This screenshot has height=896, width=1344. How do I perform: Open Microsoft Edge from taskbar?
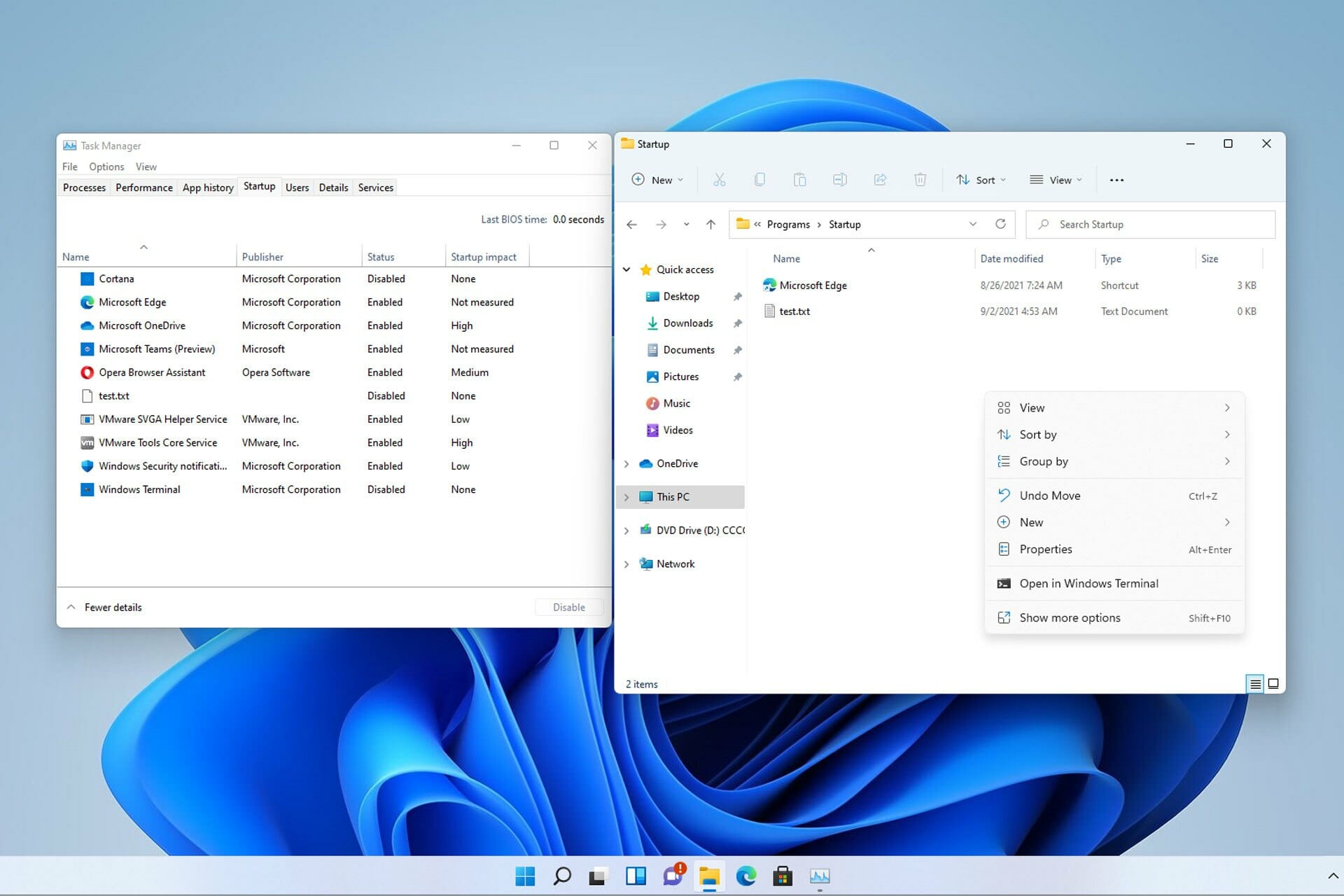point(746,876)
